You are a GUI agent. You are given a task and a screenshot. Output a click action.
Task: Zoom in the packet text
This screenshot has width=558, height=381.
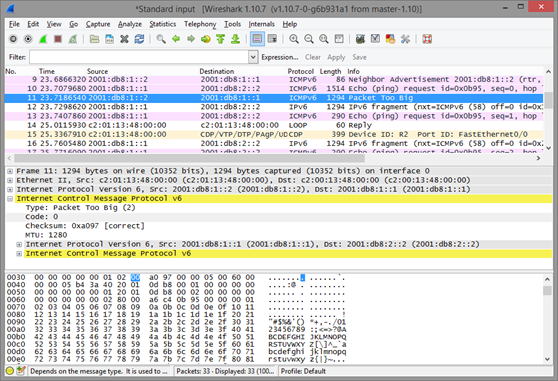(x=294, y=39)
